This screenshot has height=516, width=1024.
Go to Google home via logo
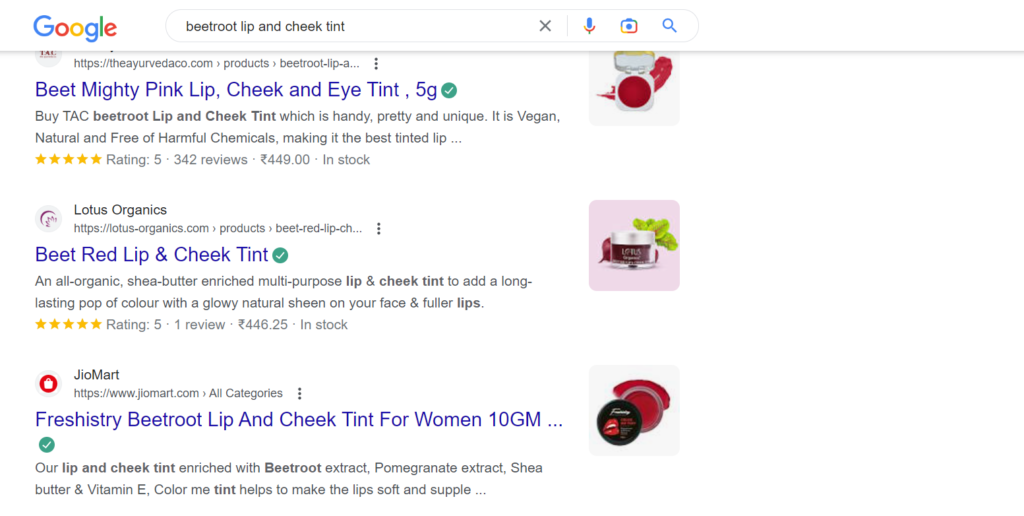coord(75,27)
